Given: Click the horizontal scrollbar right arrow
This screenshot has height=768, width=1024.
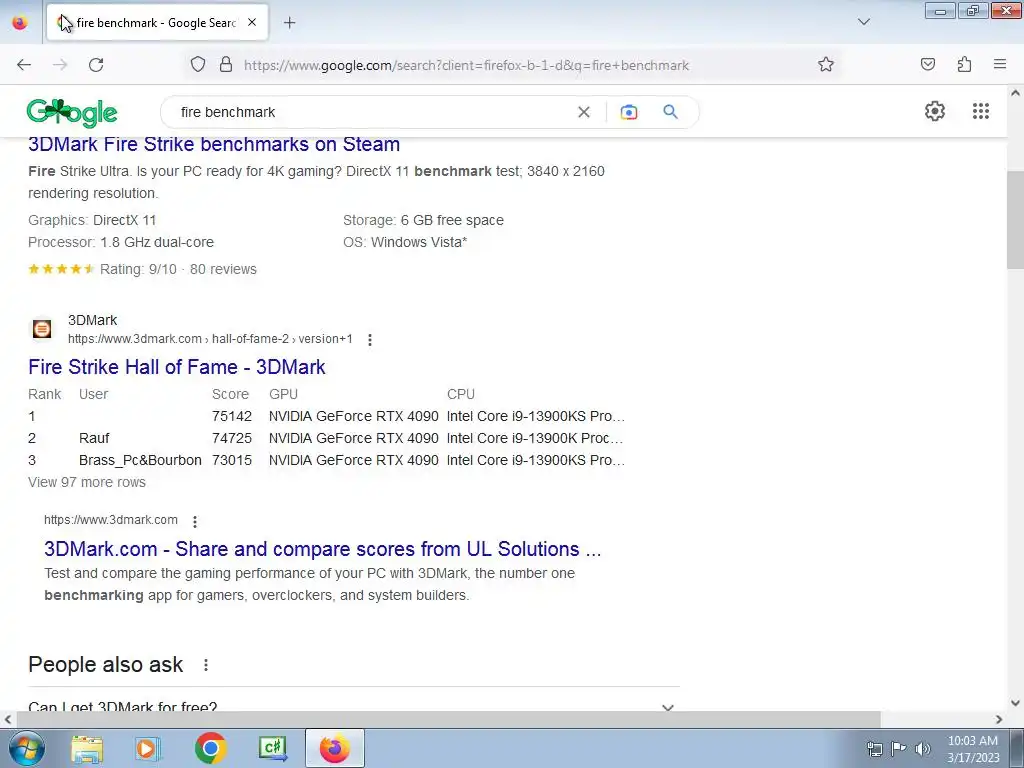Looking at the screenshot, I should point(999,720).
